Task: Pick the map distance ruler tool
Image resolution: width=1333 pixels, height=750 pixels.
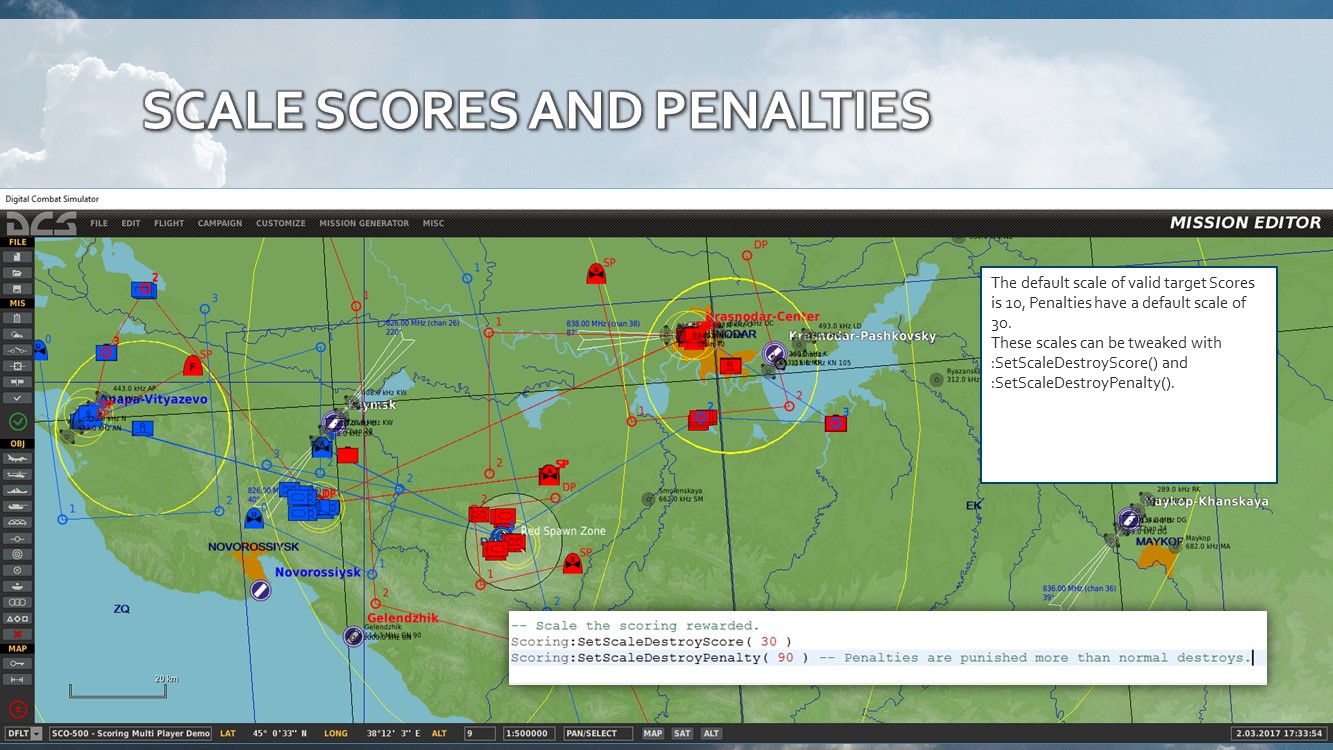Action: 17,679
